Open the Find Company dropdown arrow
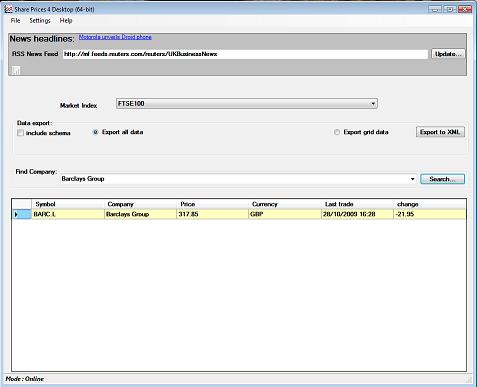477x387 pixels. [413, 179]
